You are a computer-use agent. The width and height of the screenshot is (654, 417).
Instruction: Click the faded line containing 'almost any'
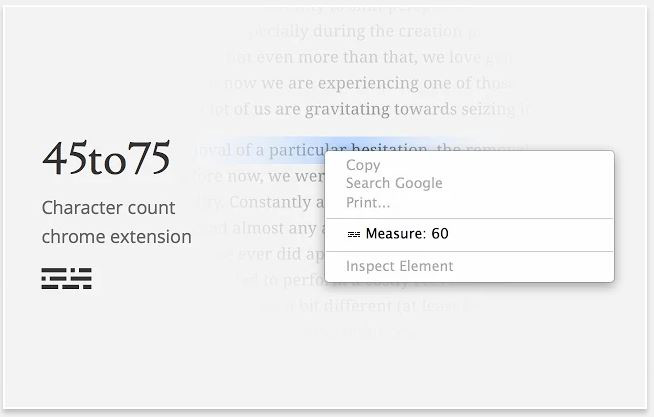265,228
